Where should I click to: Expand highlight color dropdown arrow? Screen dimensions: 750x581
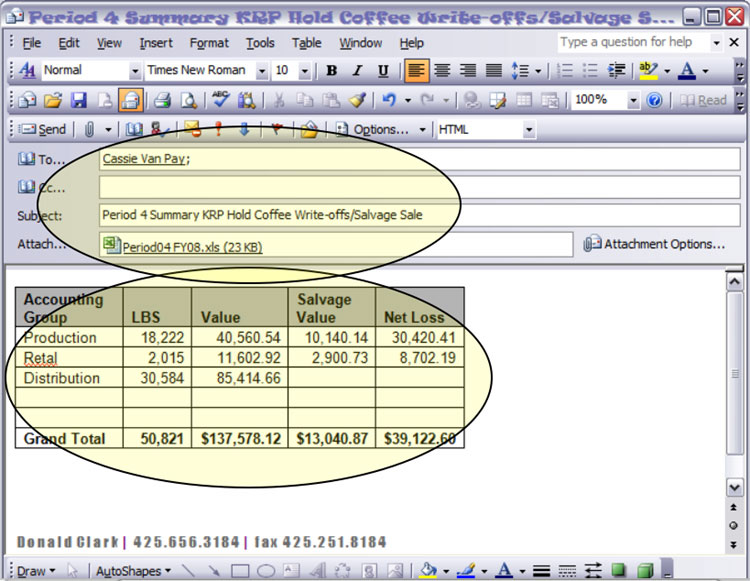667,71
